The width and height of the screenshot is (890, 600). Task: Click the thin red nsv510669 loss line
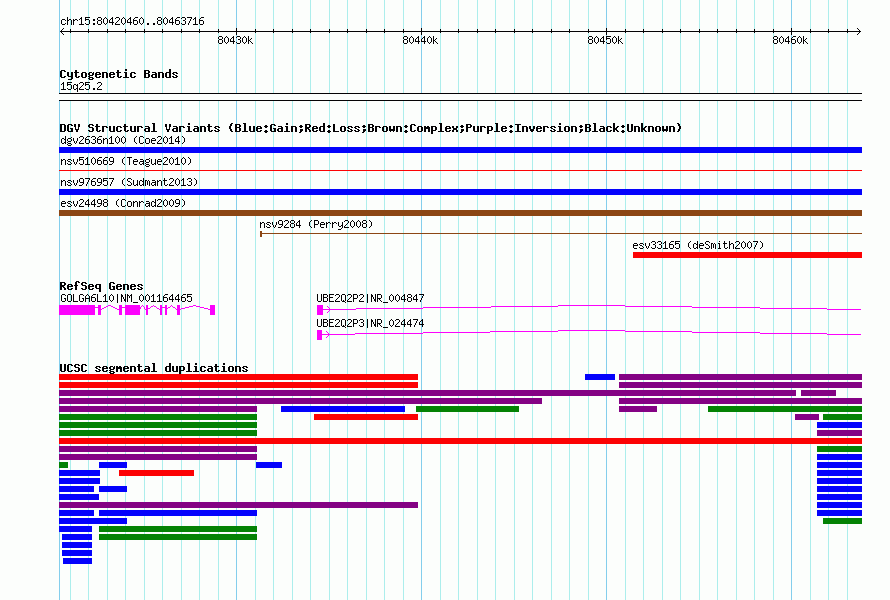pyautogui.click(x=460, y=170)
